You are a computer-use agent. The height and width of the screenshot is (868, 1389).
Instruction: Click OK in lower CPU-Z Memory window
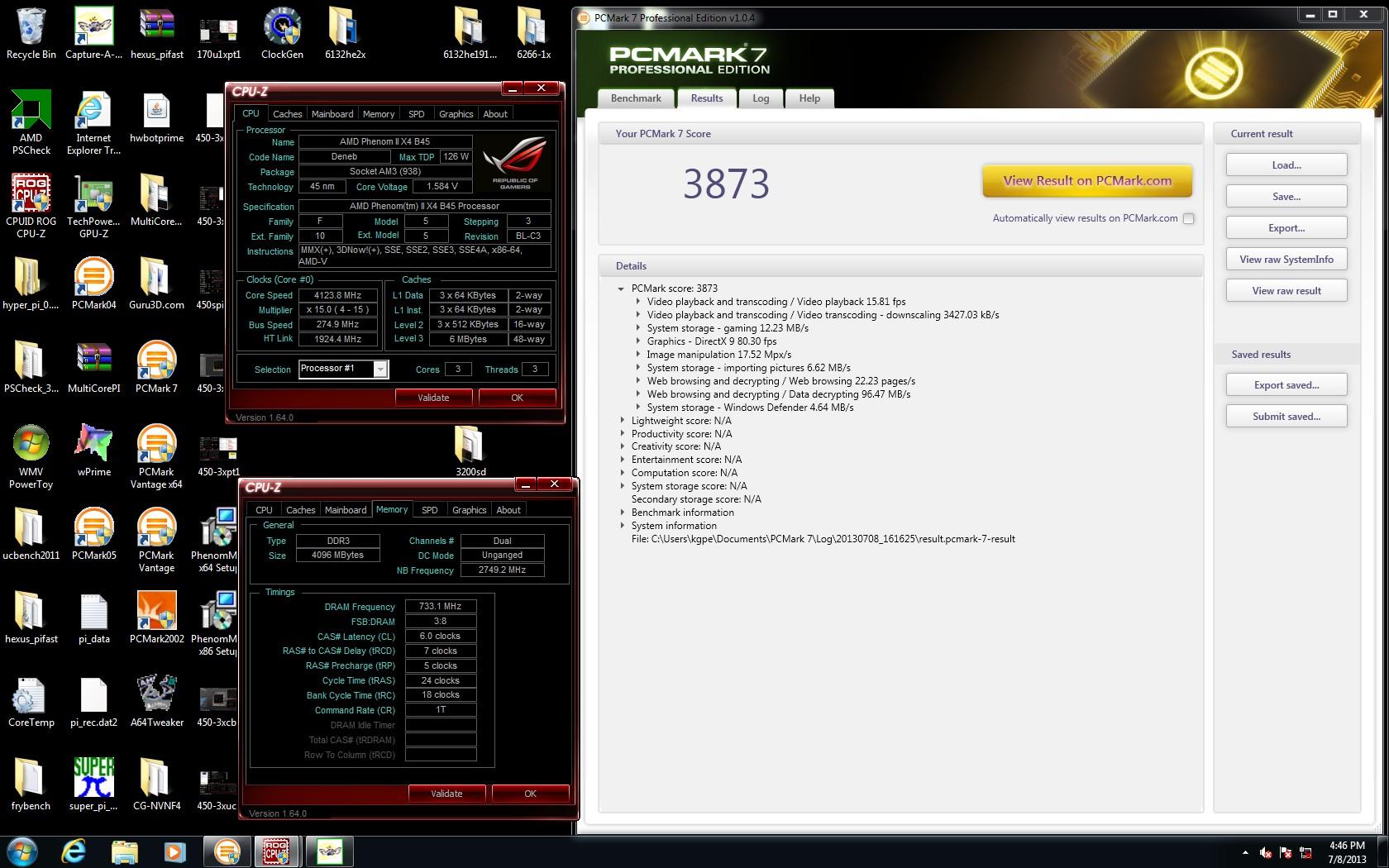pyautogui.click(x=530, y=794)
